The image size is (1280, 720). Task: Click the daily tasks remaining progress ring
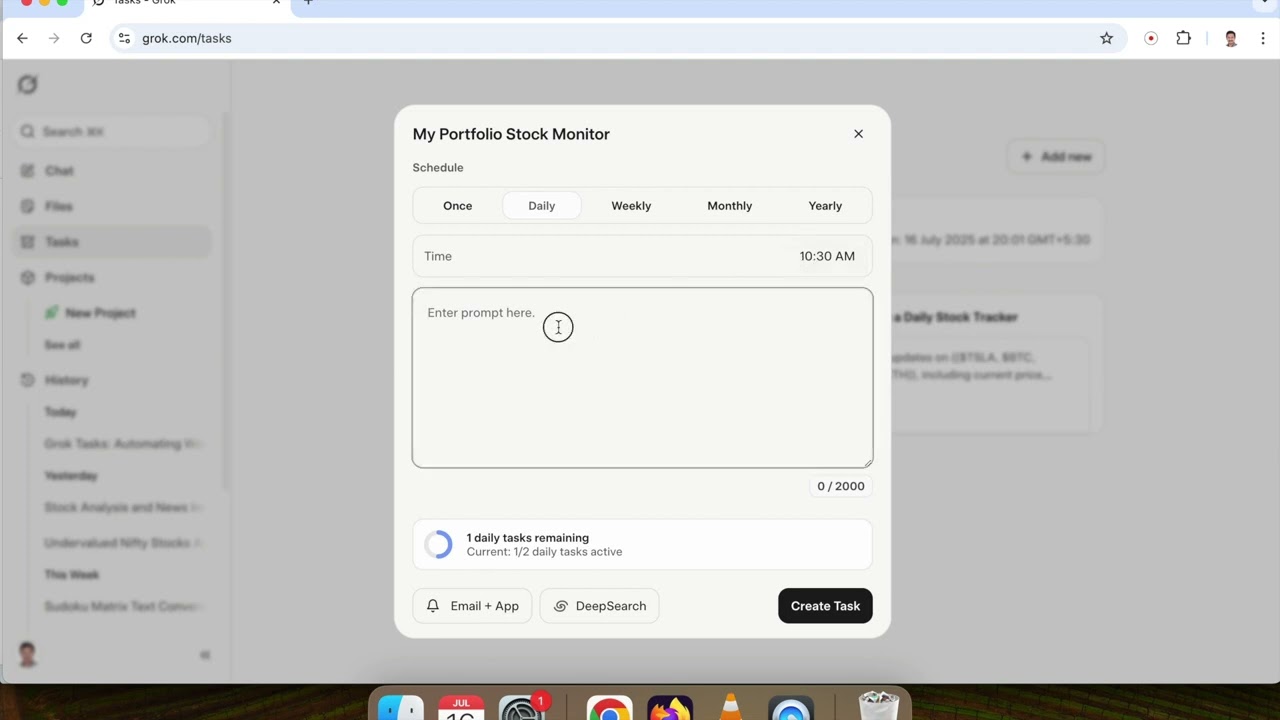(x=438, y=544)
